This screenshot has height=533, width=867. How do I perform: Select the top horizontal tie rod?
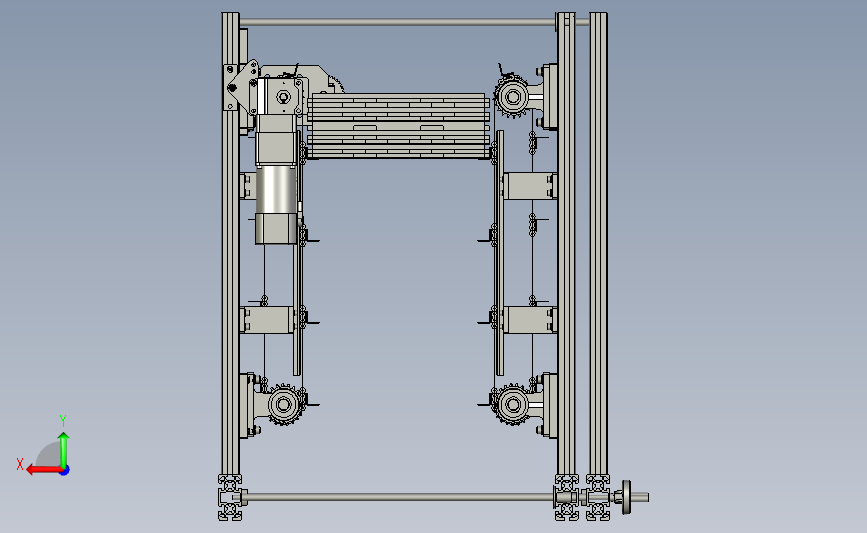click(397, 23)
